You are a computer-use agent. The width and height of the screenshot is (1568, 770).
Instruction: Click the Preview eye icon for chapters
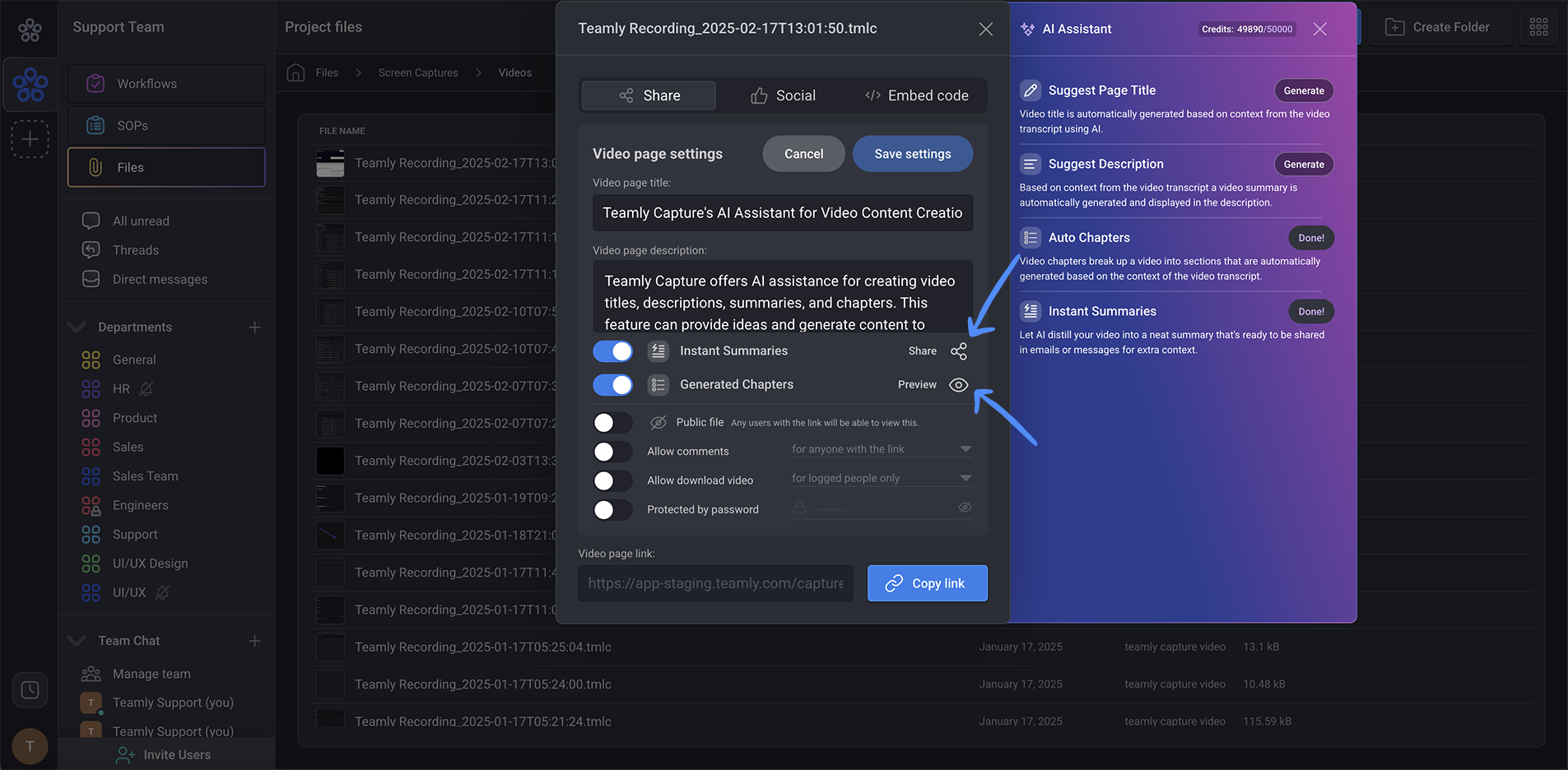[x=959, y=385]
